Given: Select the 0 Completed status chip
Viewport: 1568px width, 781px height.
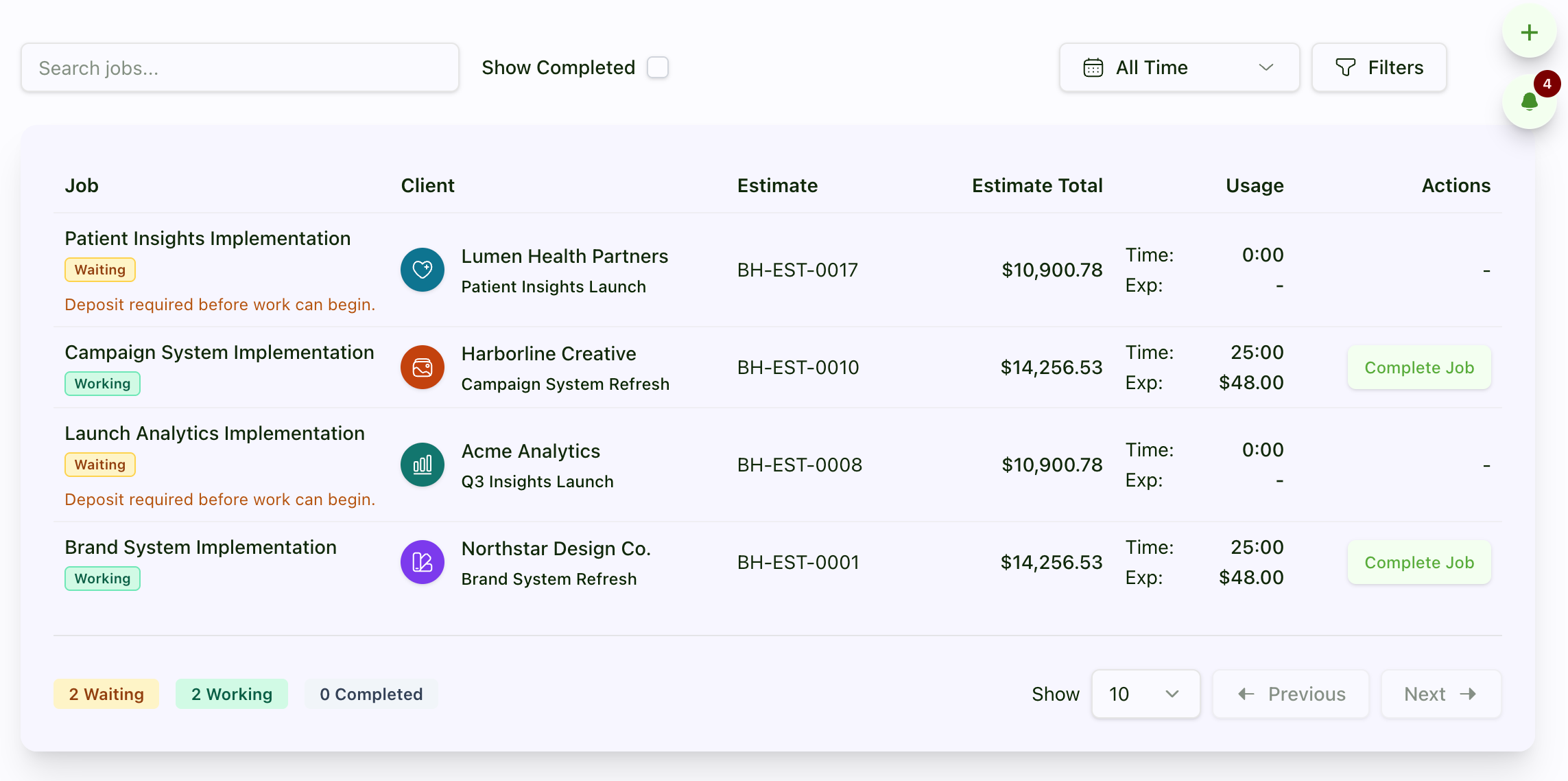Looking at the screenshot, I should [x=371, y=694].
